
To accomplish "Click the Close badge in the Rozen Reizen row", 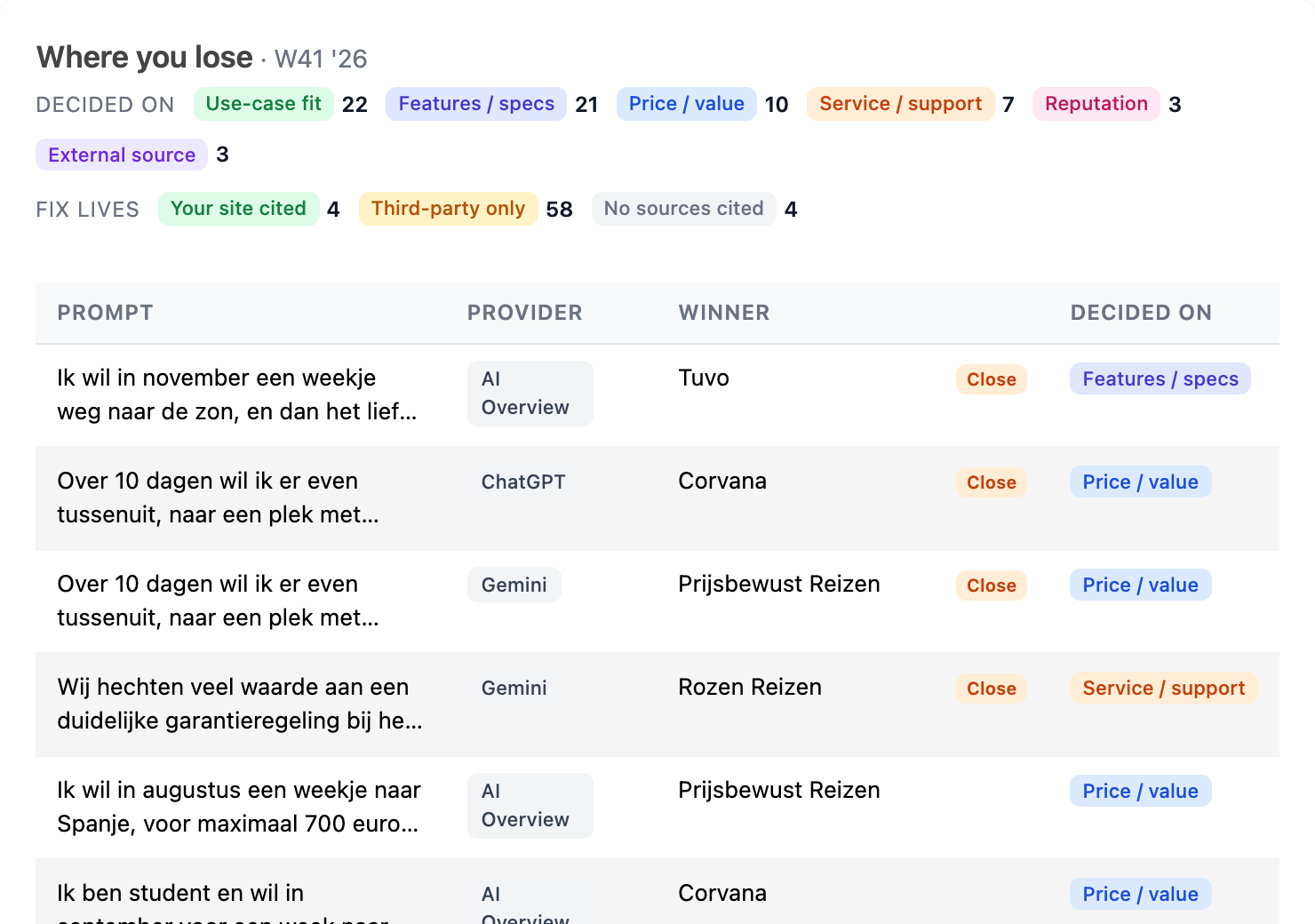I will [x=991, y=689].
